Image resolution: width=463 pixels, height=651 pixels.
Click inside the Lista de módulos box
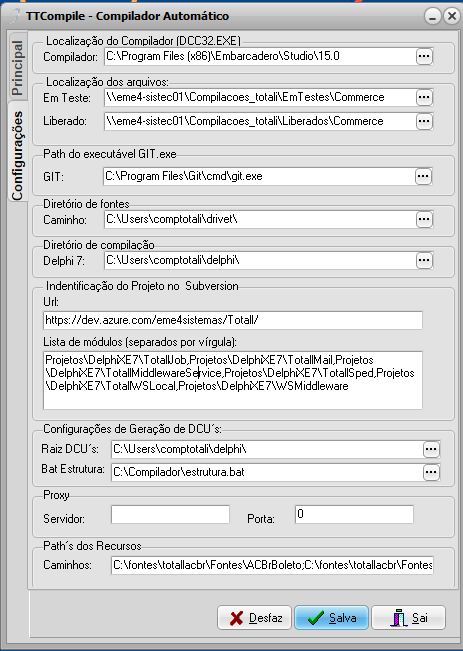click(x=233, y=380)
